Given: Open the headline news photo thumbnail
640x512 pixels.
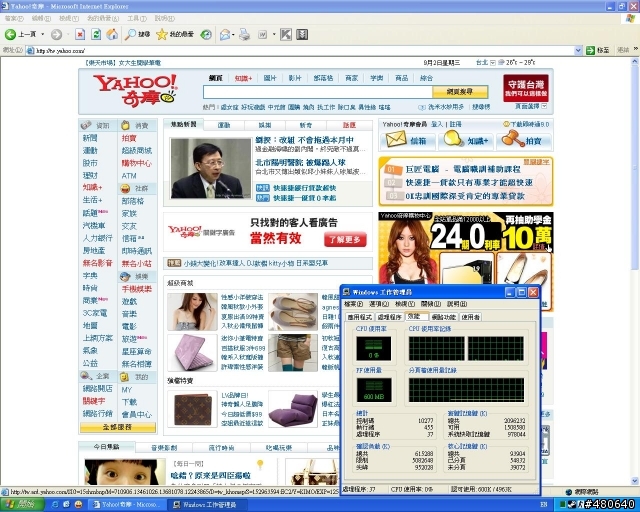Looking at the screenshot, I should tap(210, 168).
